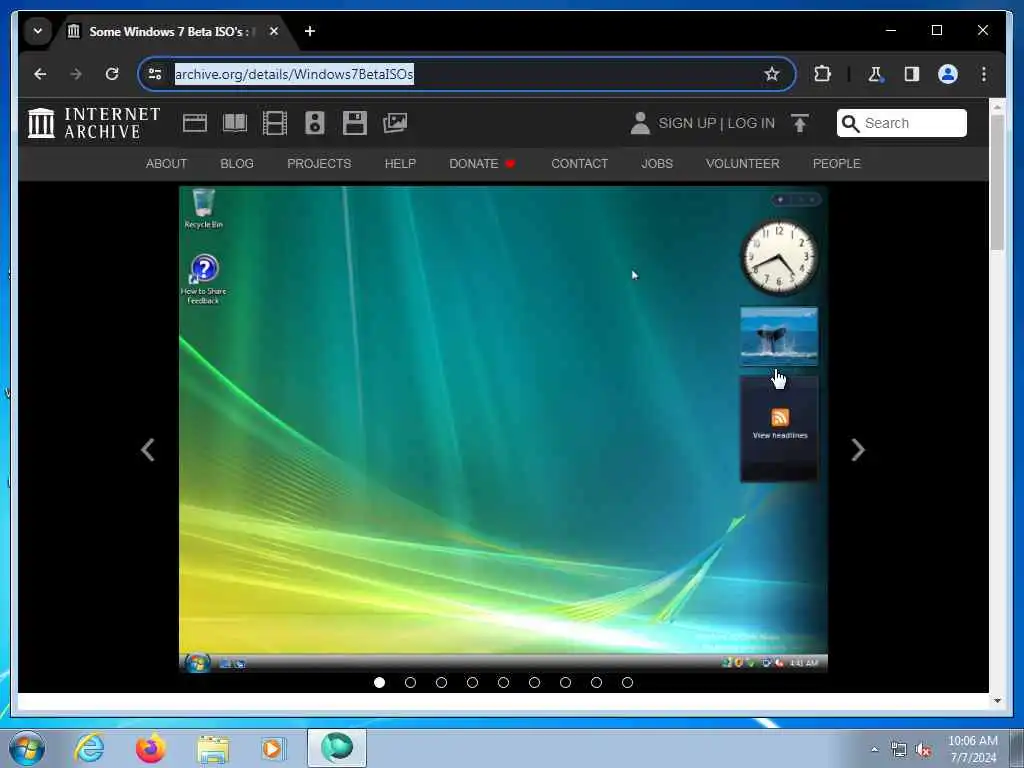The image size is (1024, 768).
Task: Click the Internet Archive logo
Action: point(93,123)
